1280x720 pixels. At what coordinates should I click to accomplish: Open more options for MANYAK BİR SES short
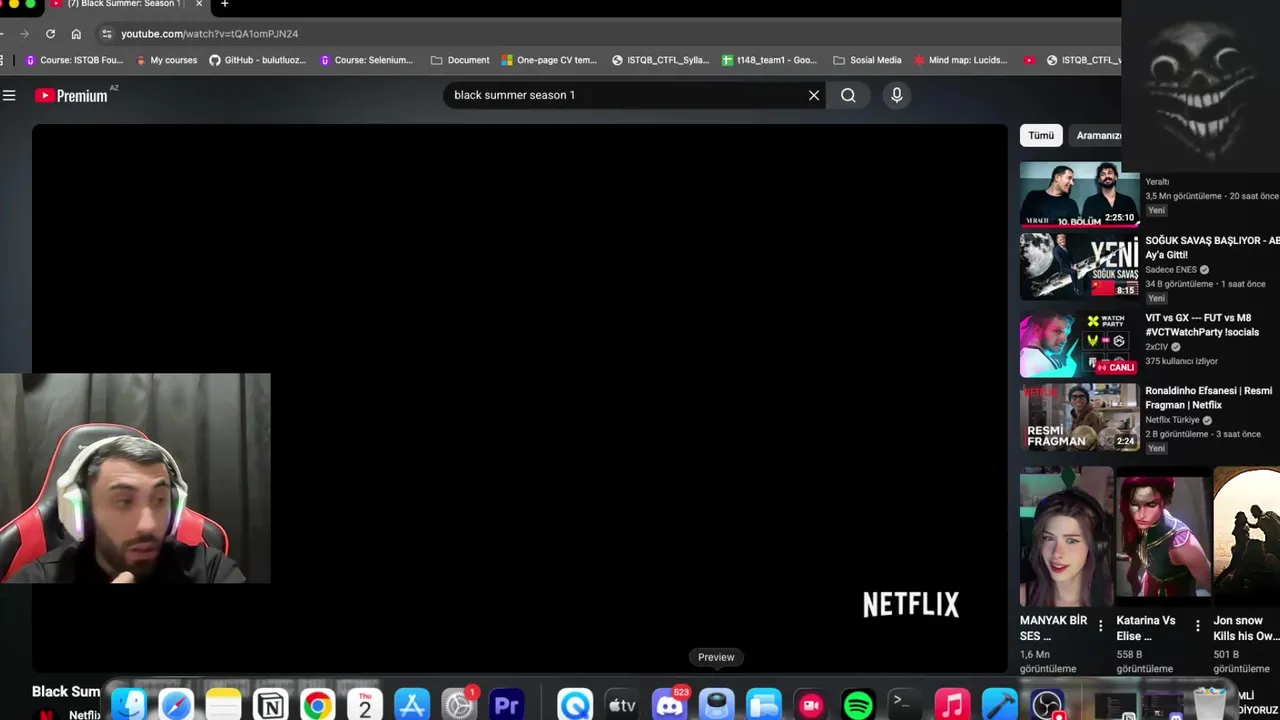(1101, 626)
